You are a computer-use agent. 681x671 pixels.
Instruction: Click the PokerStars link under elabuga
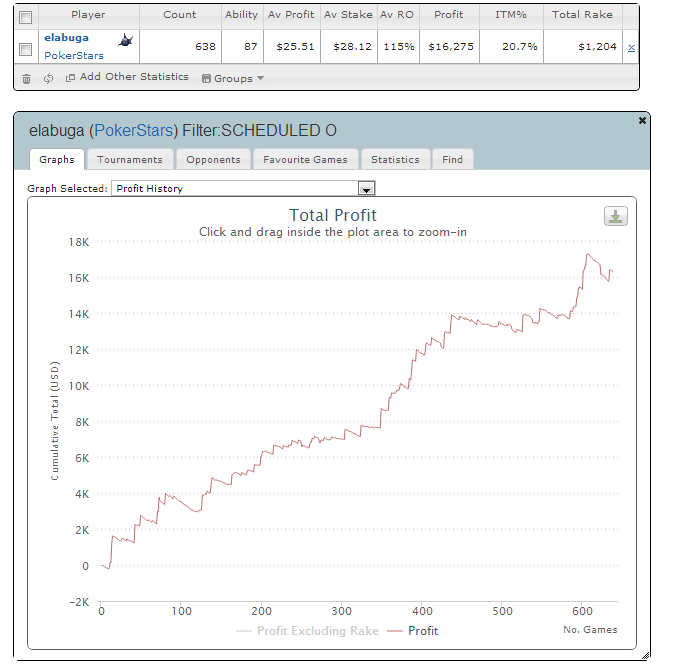point(74,56)
